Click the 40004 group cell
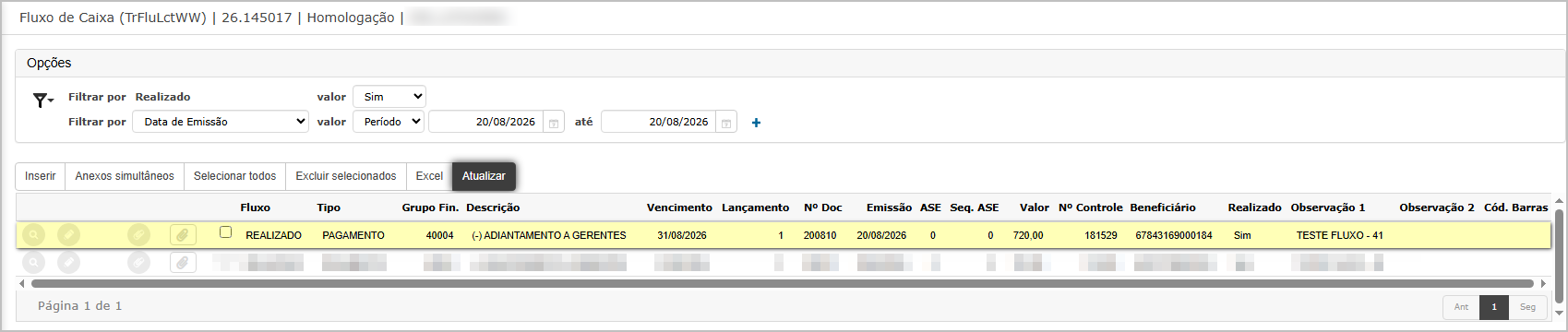Image resolution: width=1568 pixels, height=332 pixels. [439, 235]
